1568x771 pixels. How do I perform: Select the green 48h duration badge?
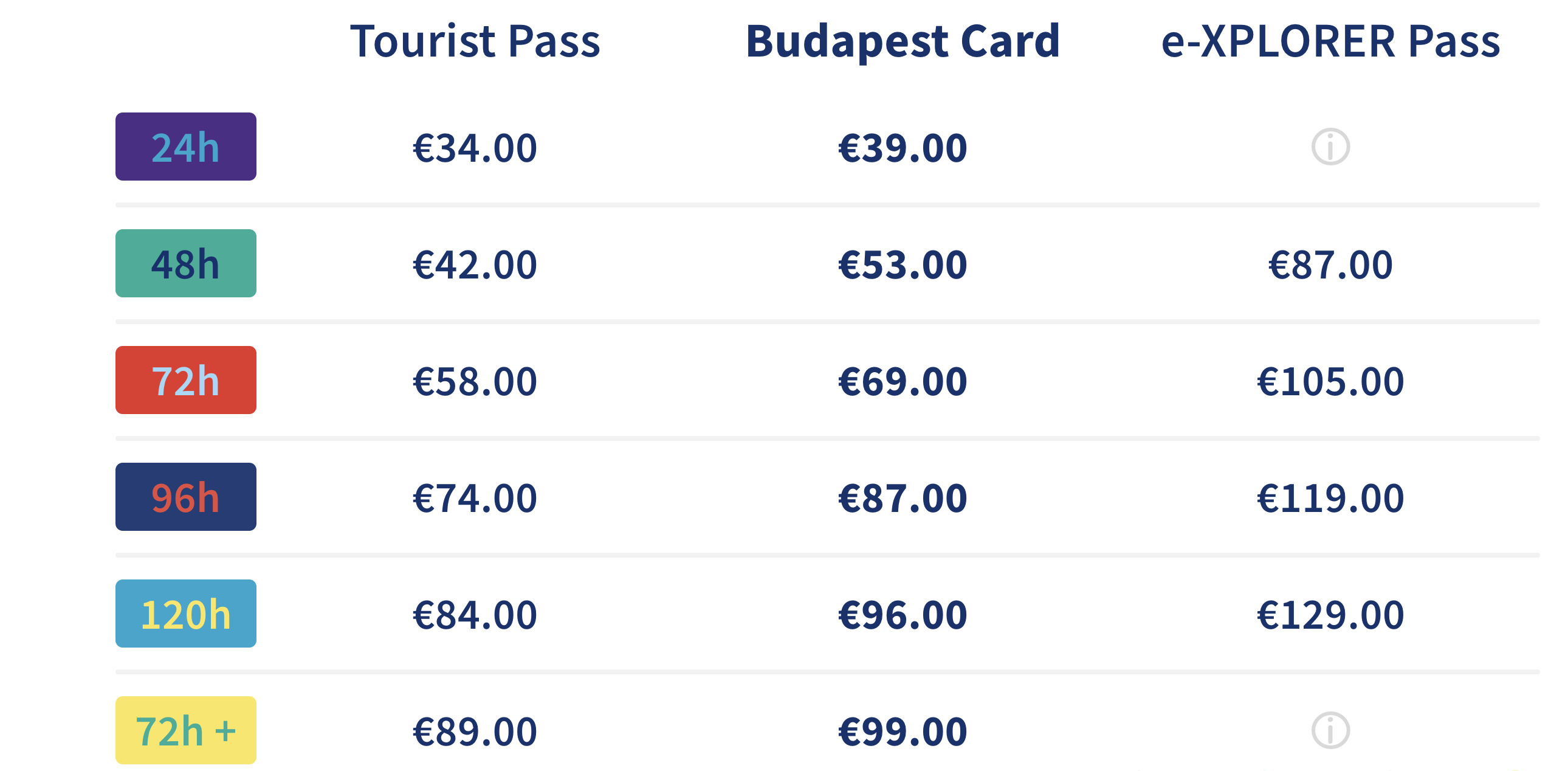185,264
